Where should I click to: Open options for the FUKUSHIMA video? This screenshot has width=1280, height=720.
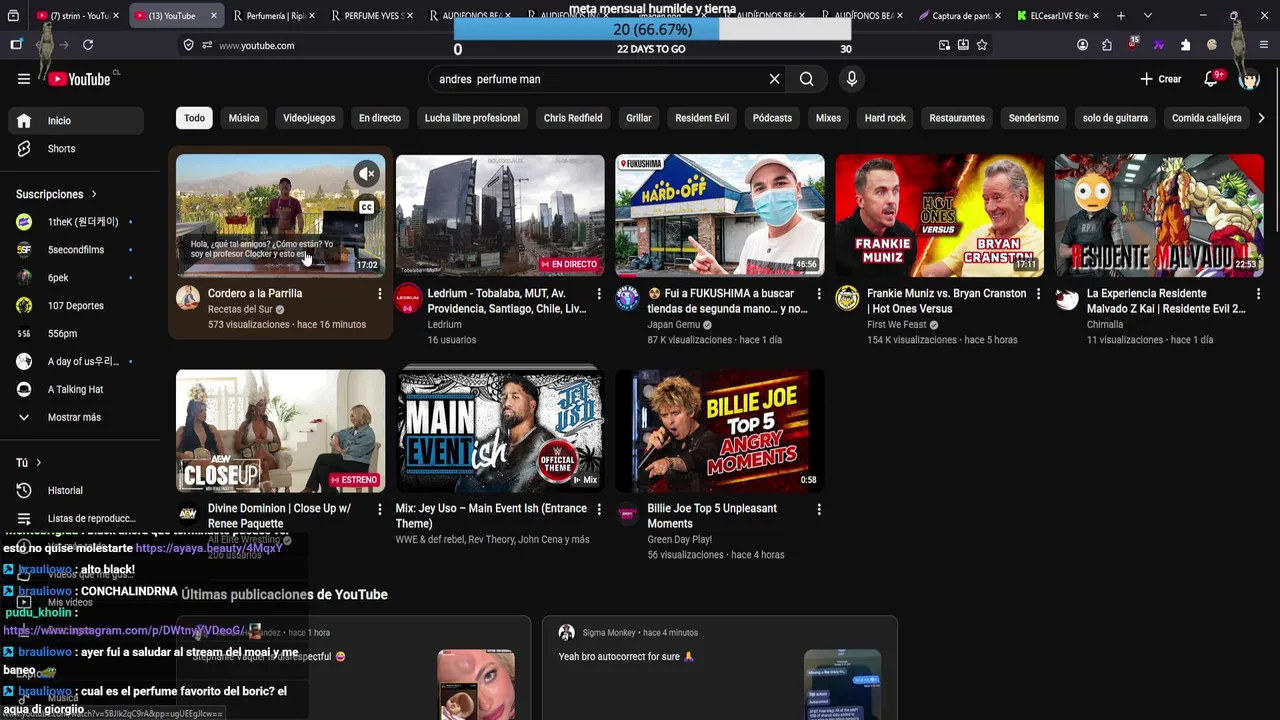819,294
